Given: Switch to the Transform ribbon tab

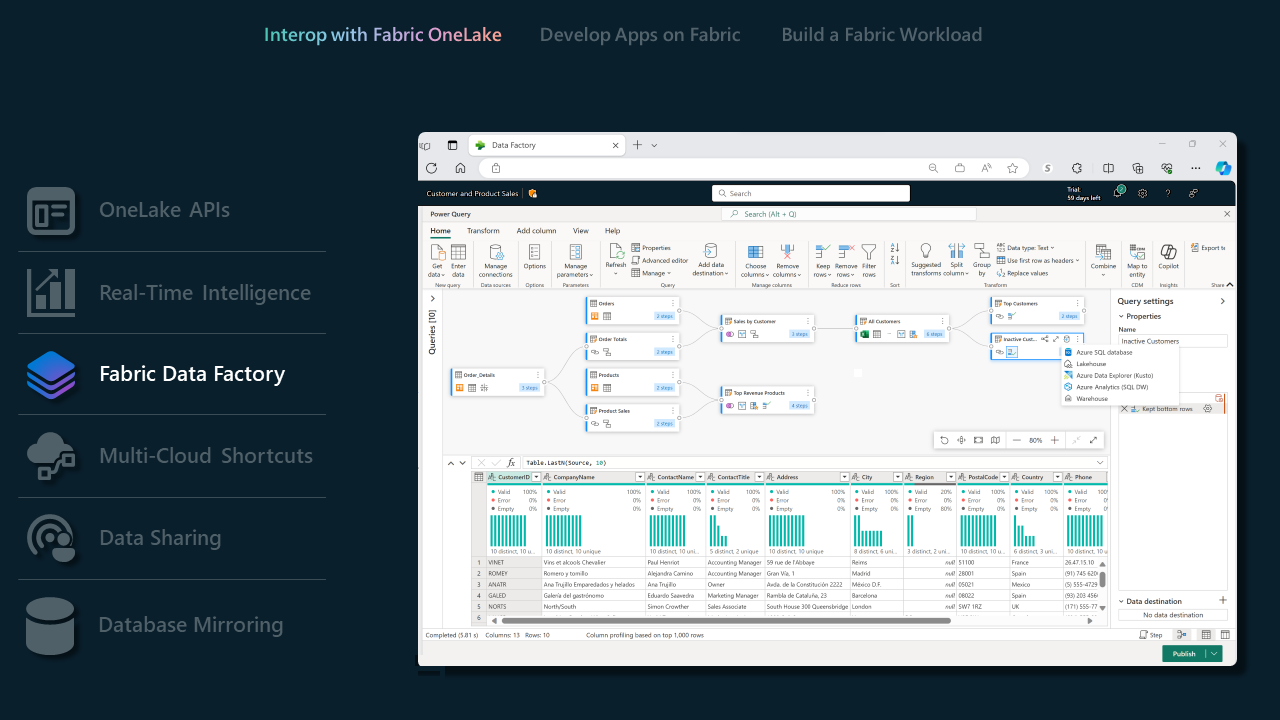Looking at the screenshot, I should pyautogui.click(x=483, y=230).
